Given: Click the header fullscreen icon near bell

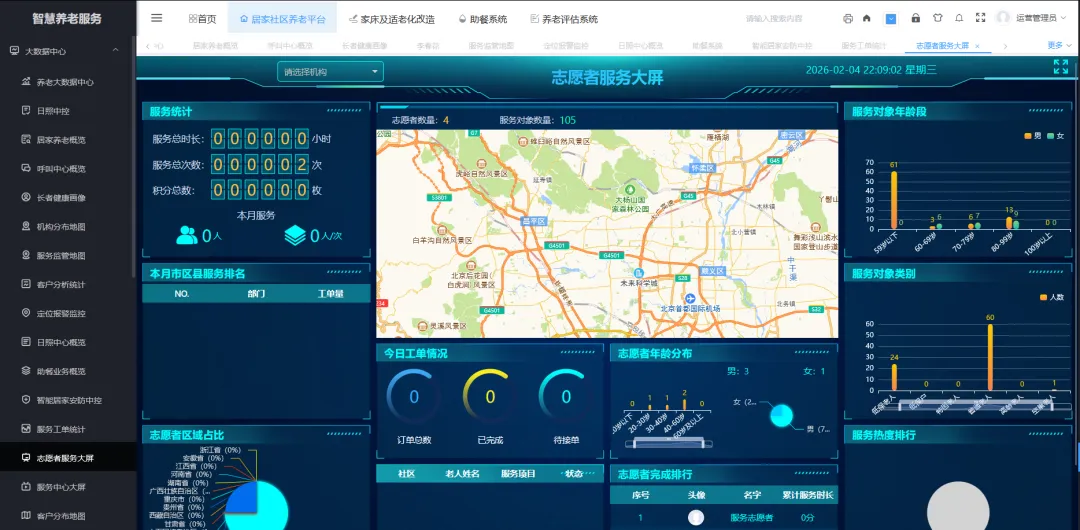Looking at the screenshot, I should point(981,18).
